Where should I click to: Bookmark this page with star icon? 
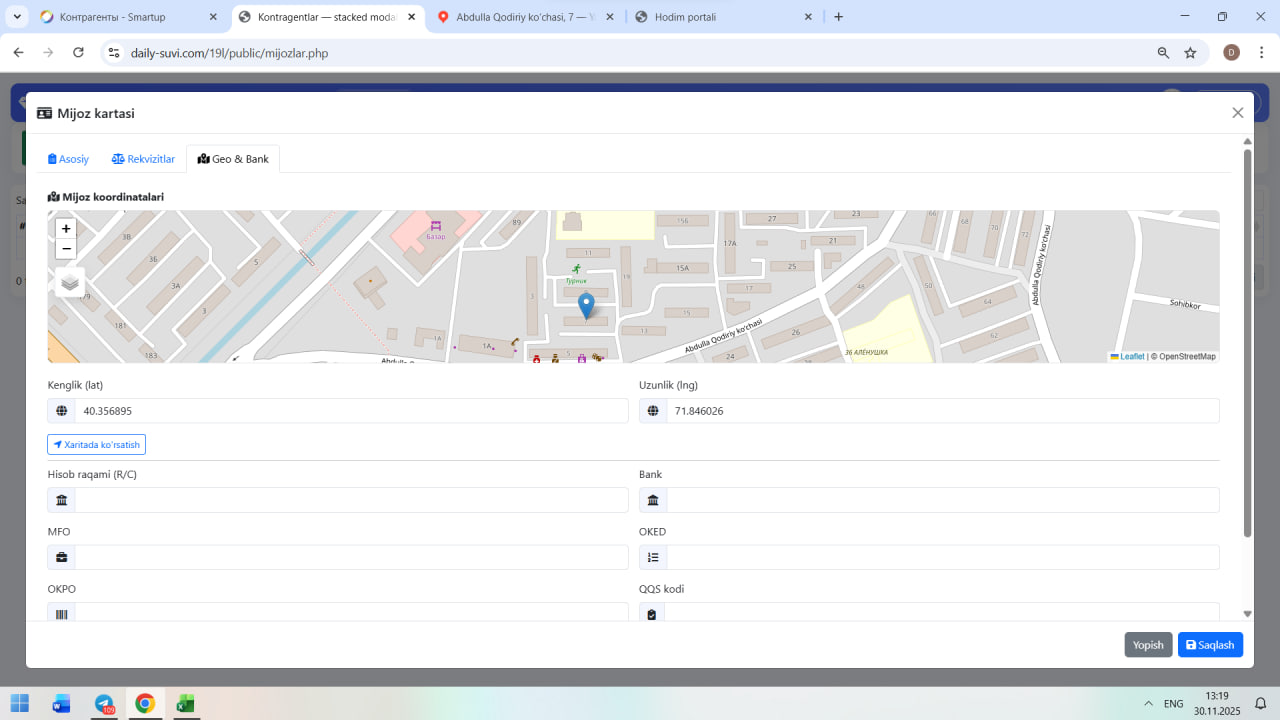point(1190,53)
